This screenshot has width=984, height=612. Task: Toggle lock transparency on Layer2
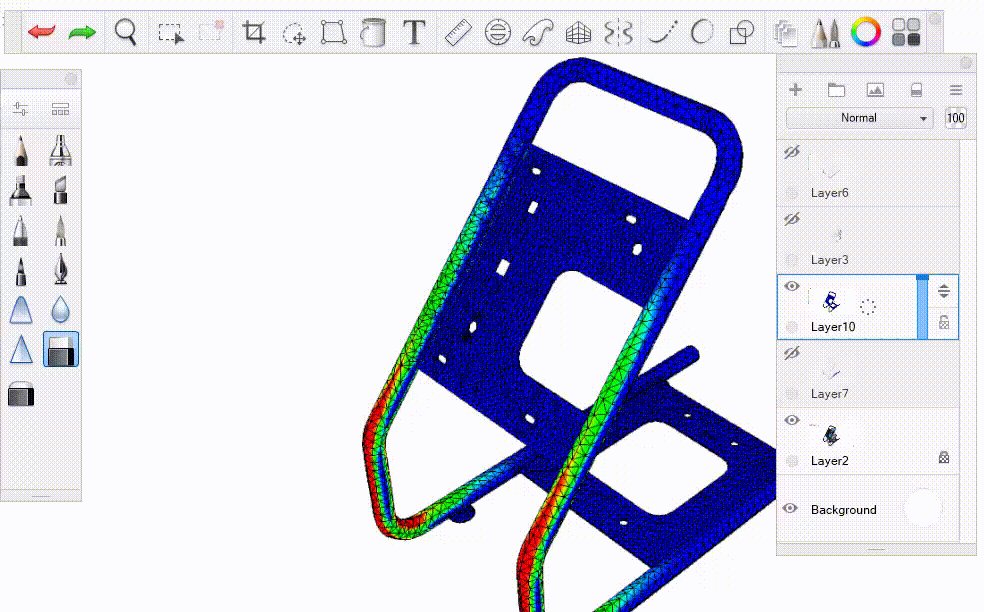[x=944, y=457]
